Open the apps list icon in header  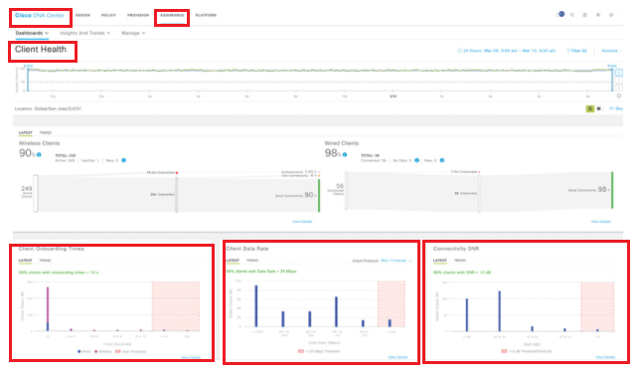[x=585, y=15]
